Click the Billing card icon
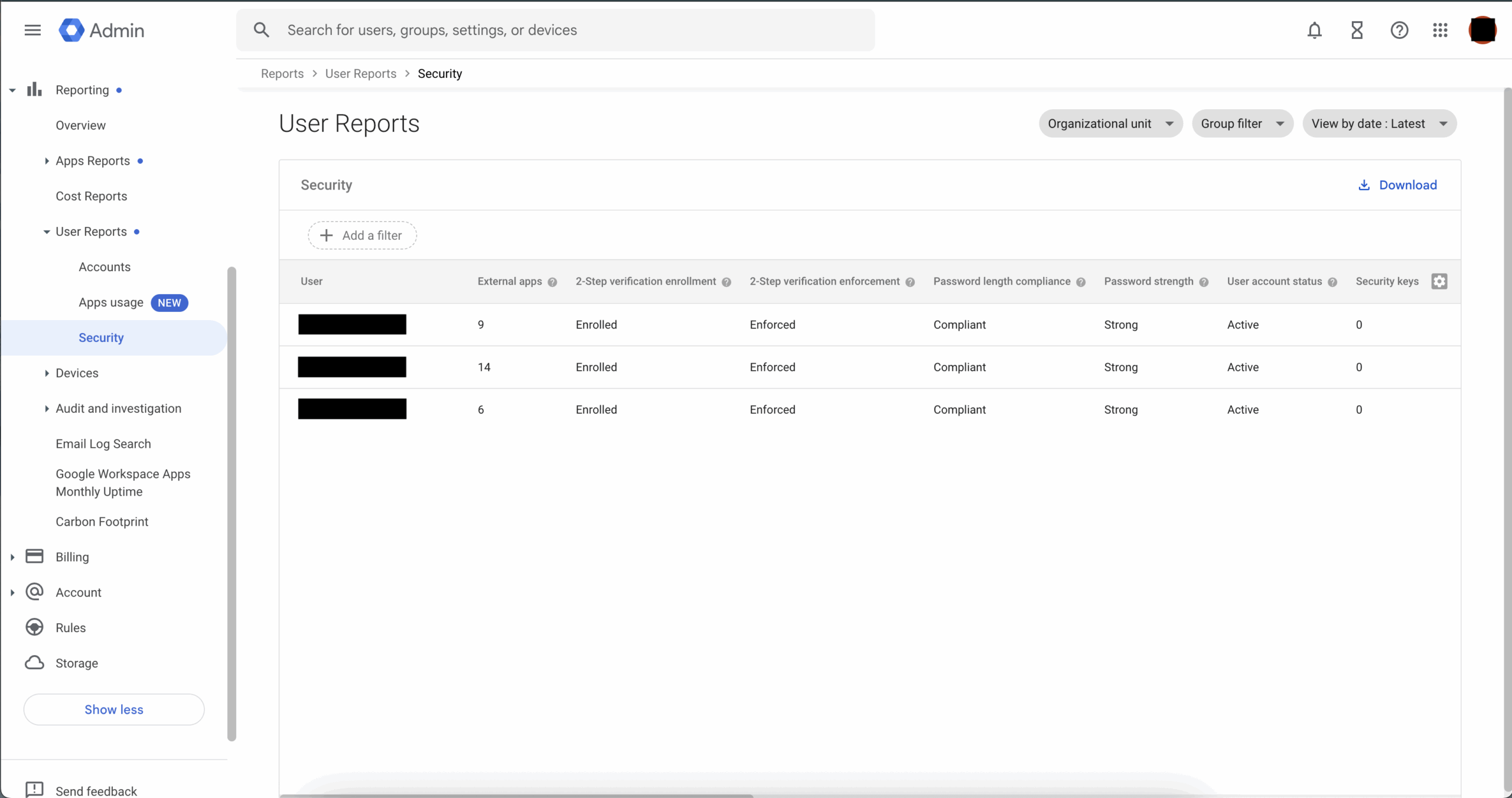The image size is (1512, 798). (x=34, y=556)
